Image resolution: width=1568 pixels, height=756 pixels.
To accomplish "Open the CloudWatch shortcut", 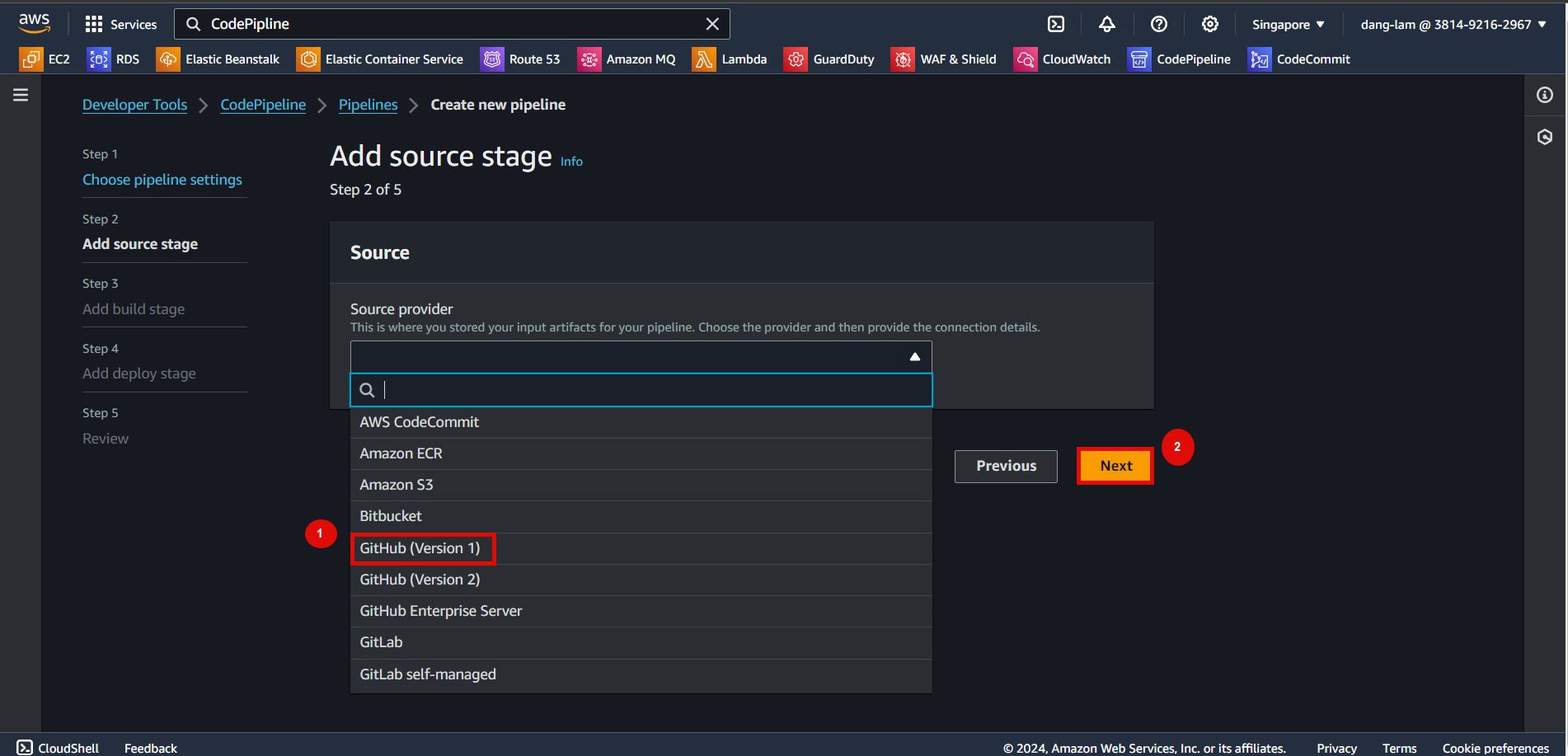I will coord(1063,59).
